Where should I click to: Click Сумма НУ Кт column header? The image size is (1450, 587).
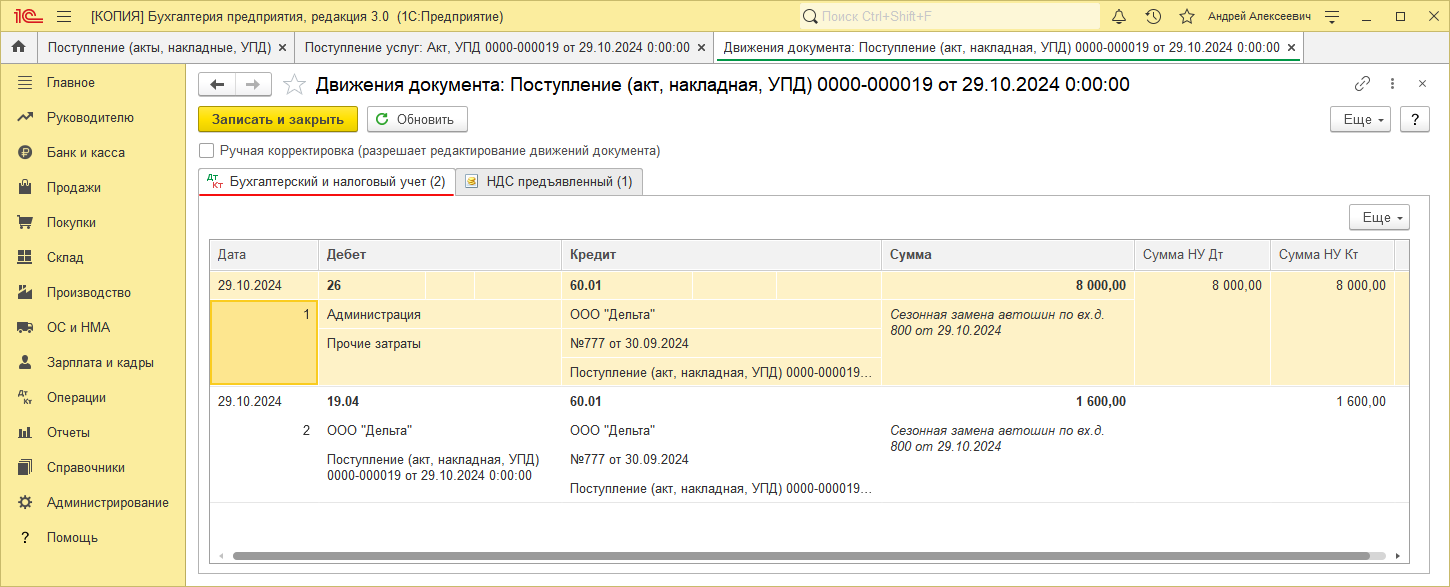pos(1332,255)
